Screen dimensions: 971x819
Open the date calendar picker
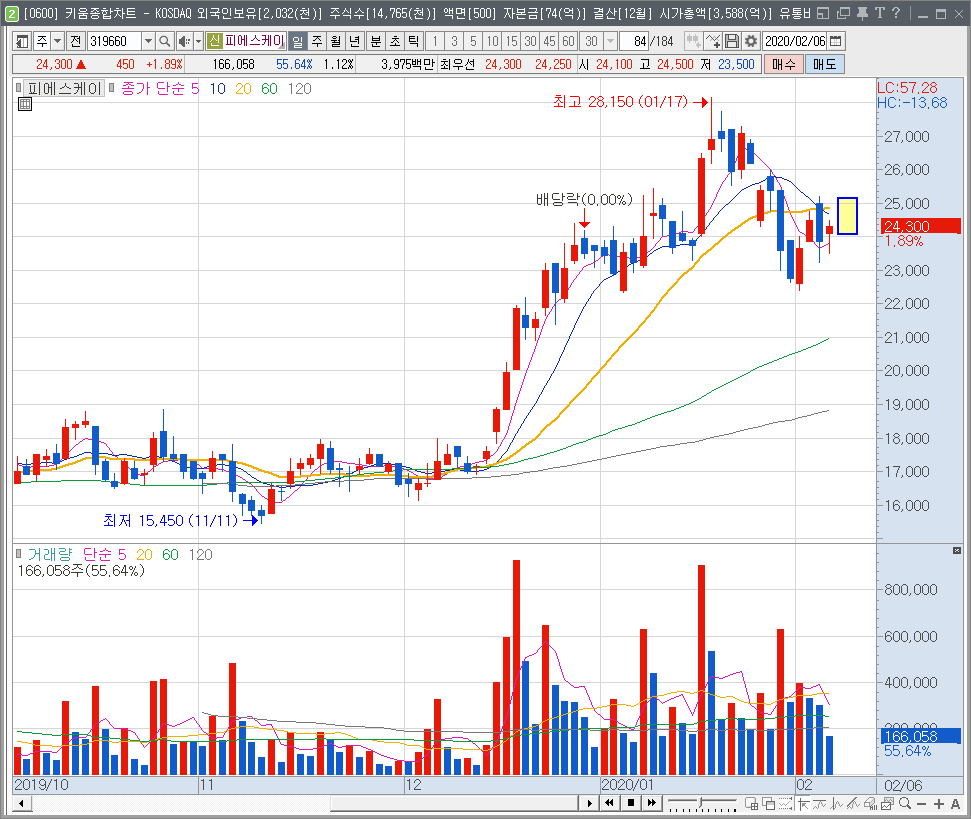[x=835, y=41]
